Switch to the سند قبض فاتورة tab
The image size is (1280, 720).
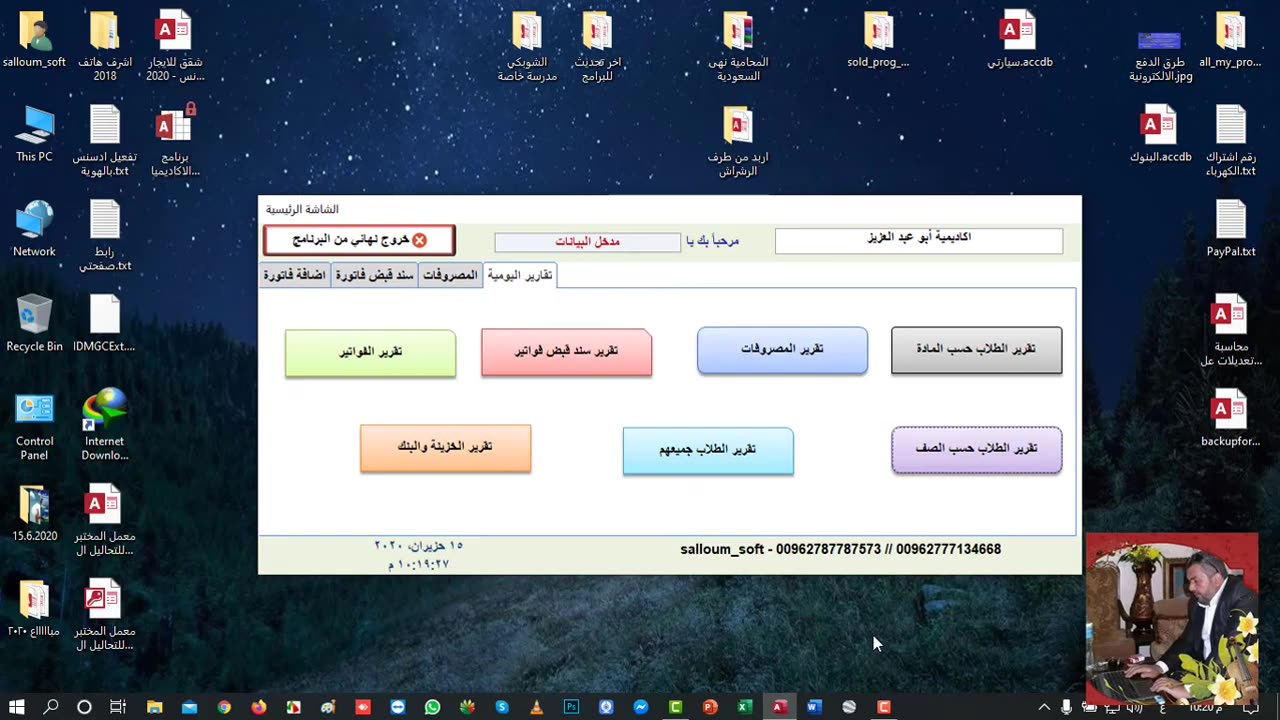(374, 275)
